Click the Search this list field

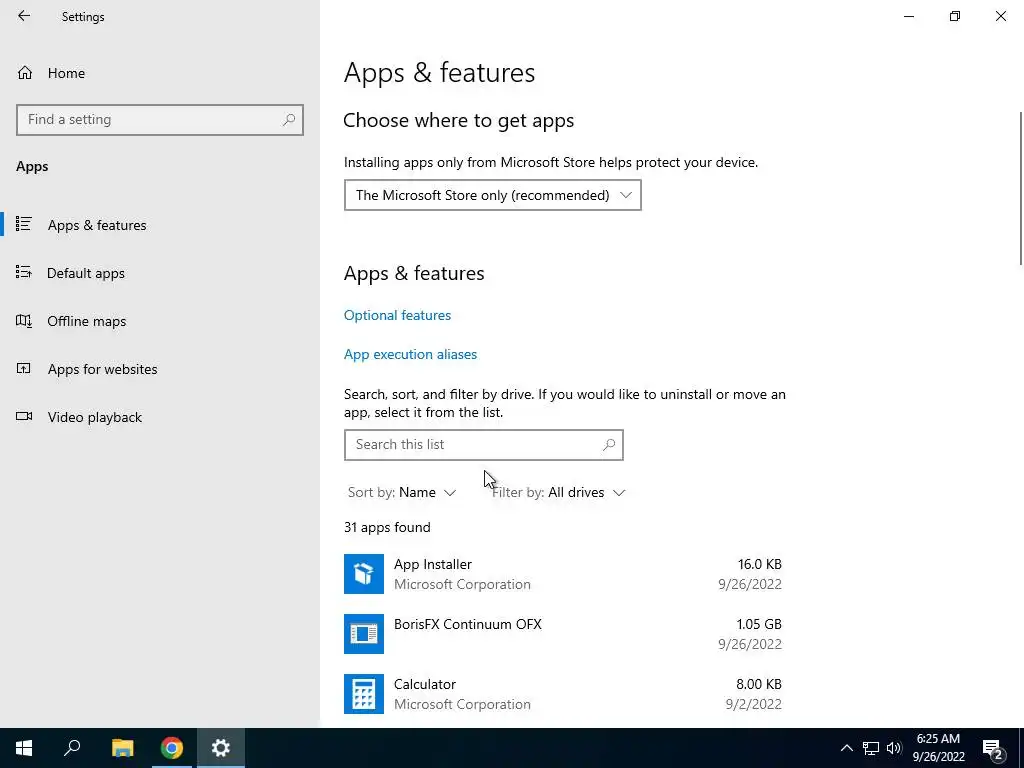pyautogui.click(x=484, y=445)
